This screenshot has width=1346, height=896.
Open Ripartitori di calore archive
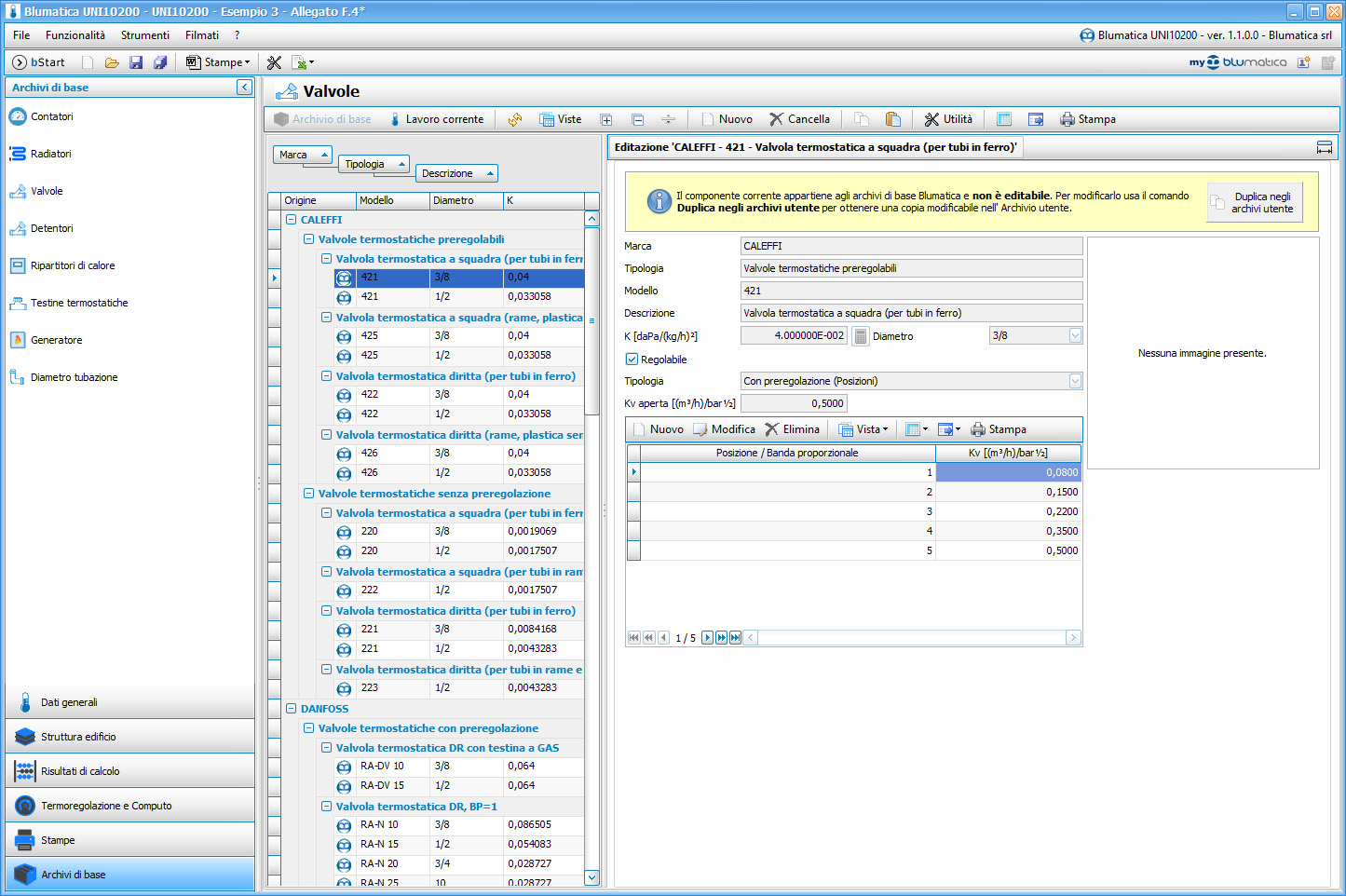(x=73, y=265)
